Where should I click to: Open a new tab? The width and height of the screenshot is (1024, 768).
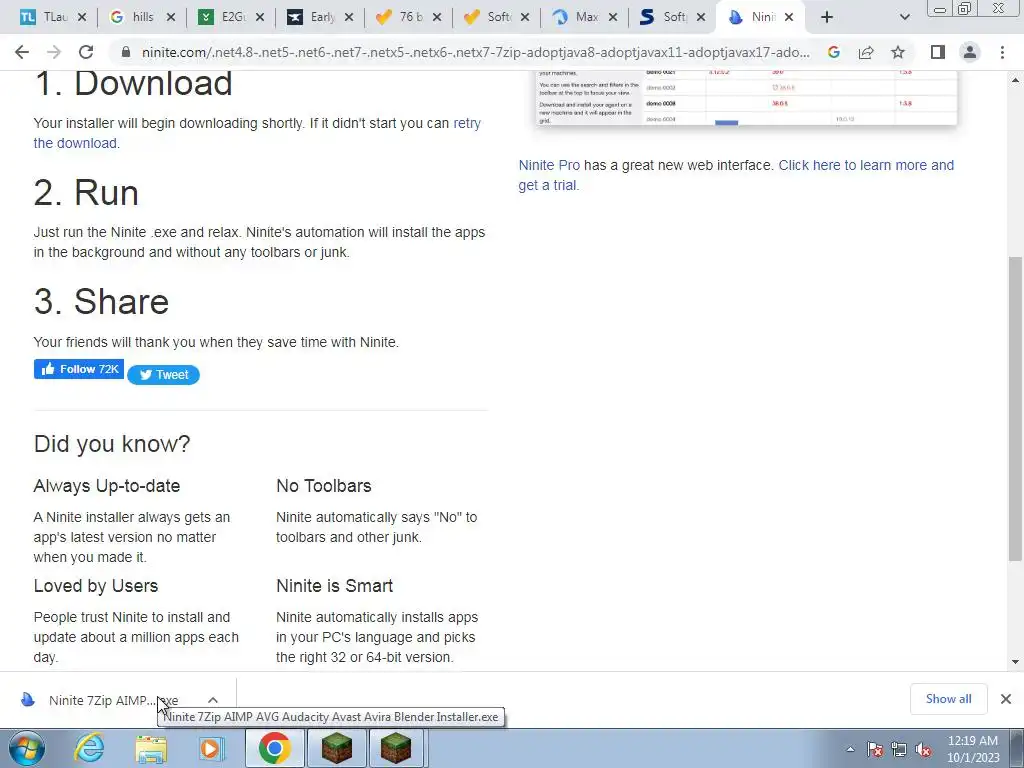(x=827, y=18)
